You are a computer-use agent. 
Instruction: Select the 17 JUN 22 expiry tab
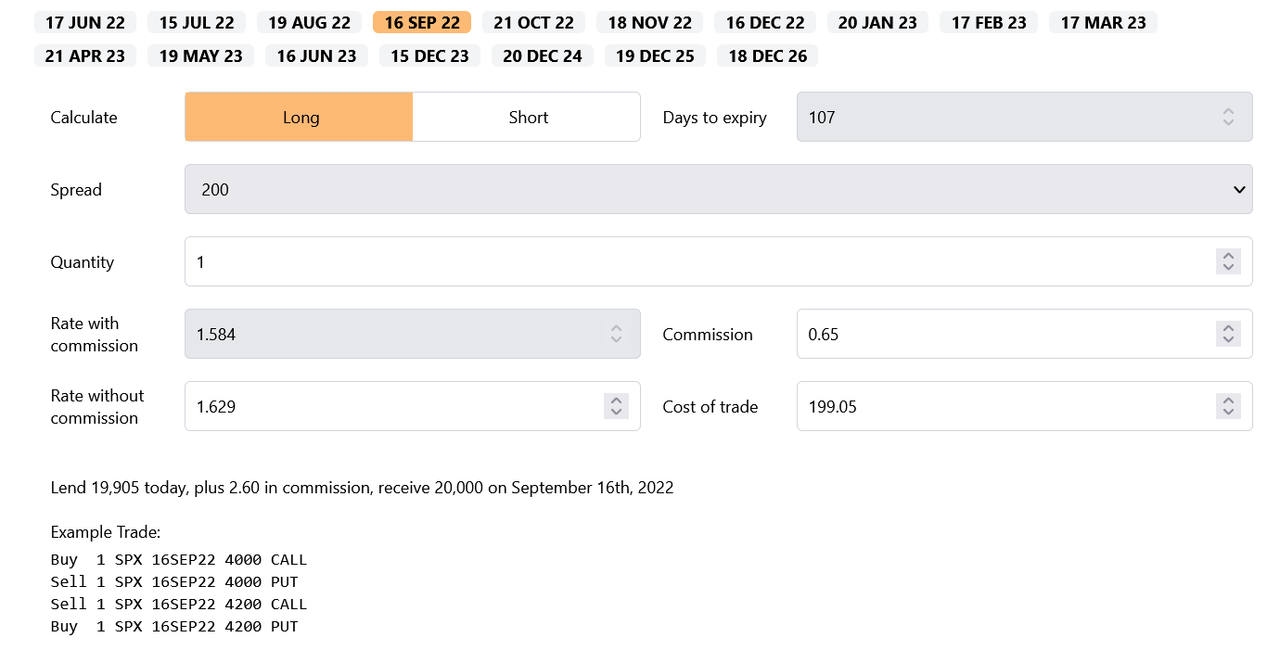coord(85,22)
